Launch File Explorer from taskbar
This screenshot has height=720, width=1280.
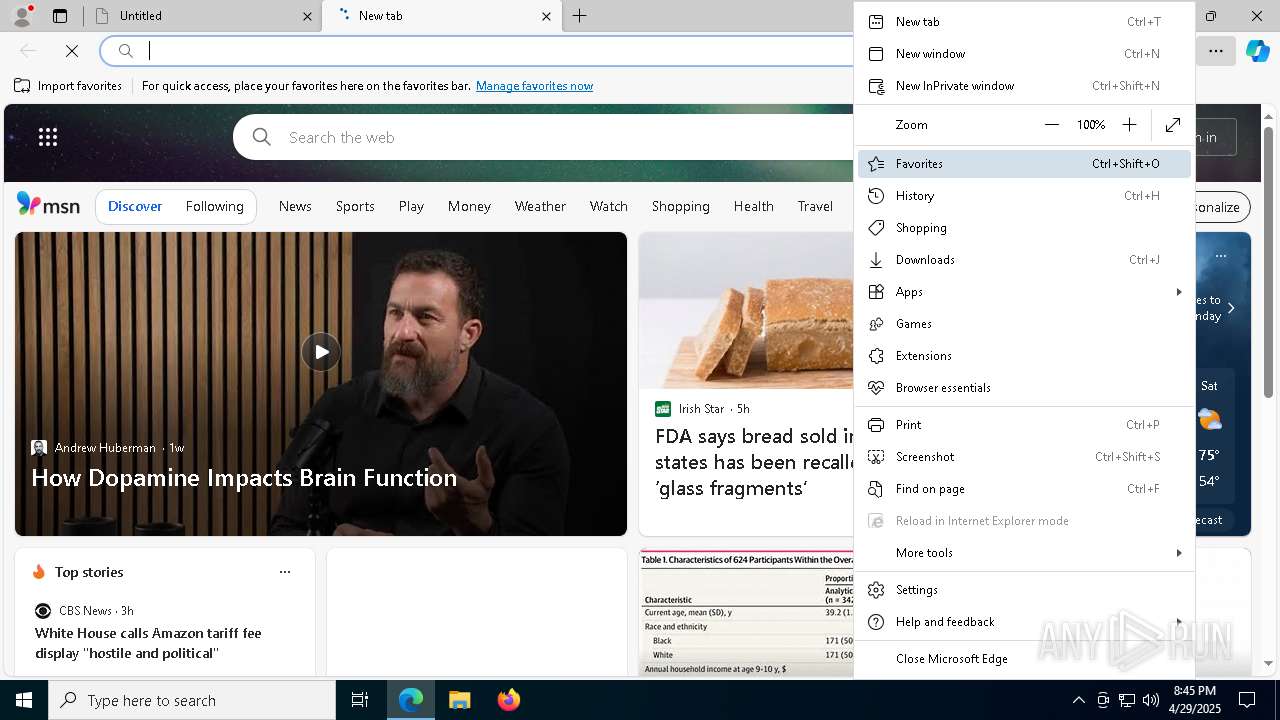[x=459, y=700]
